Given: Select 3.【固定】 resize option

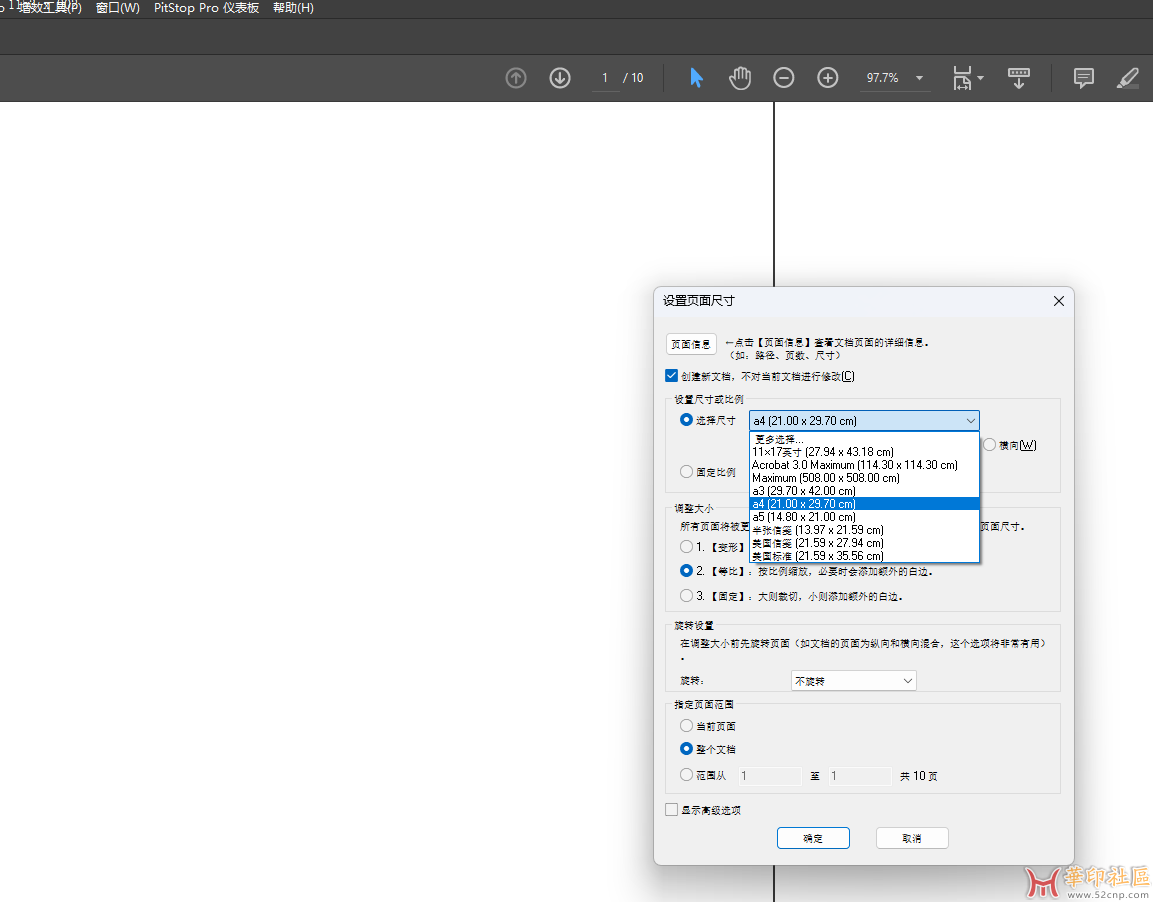Looking at the screenshot, I should click(686, 596).
